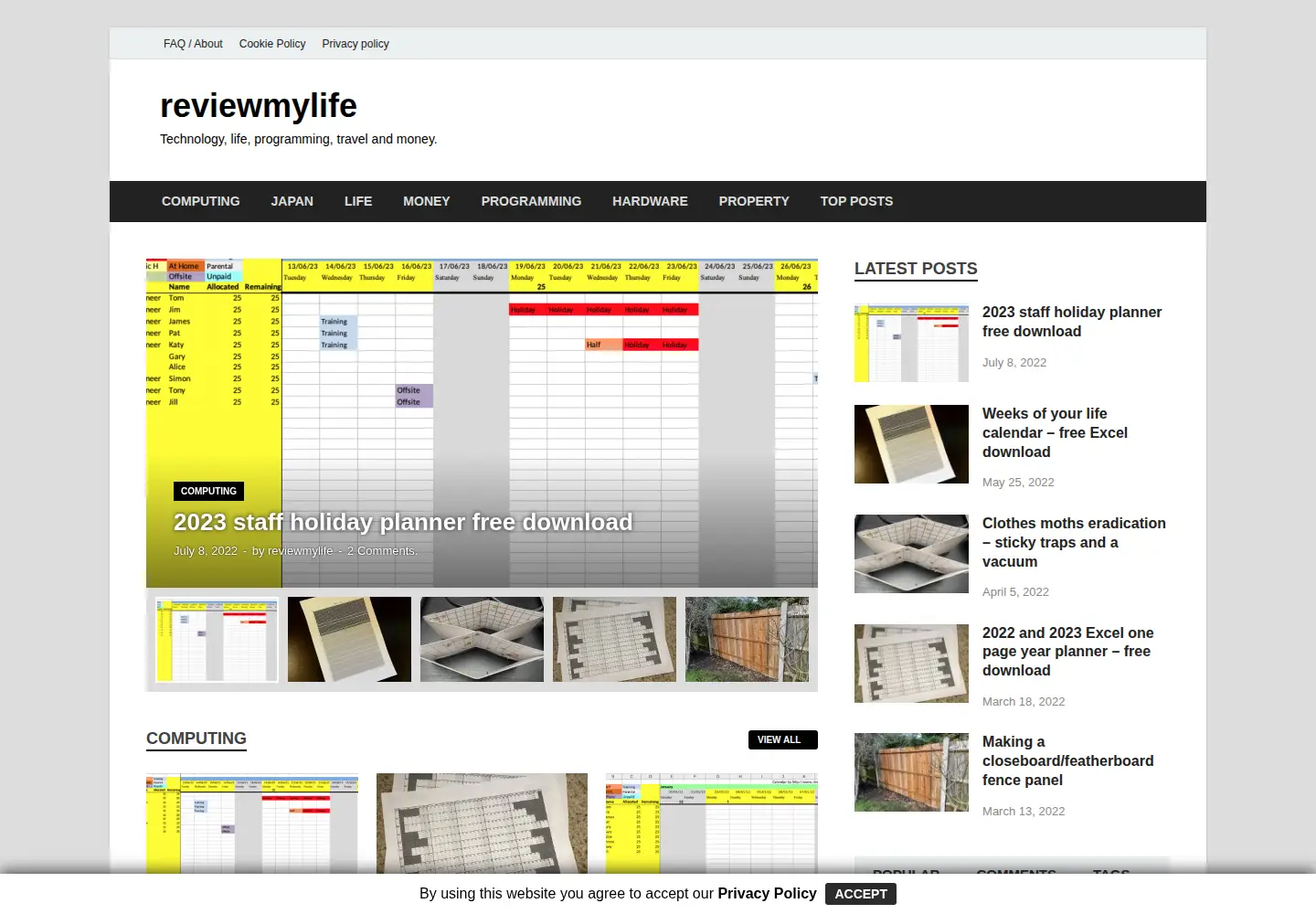Open the LIFE menu item
The image size is (1316, 914).
358,201
